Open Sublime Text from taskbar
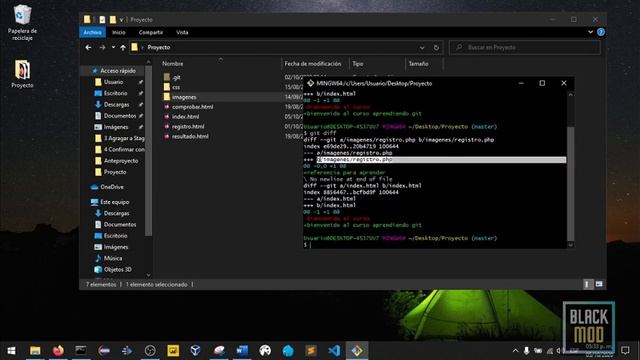 click(x=311, y=351)
